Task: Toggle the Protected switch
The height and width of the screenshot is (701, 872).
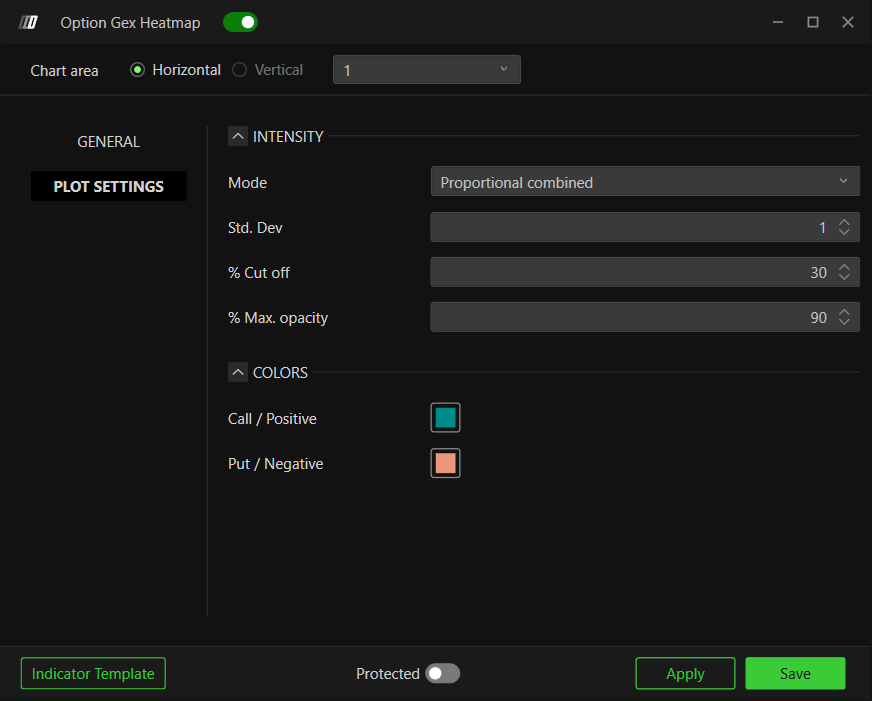Action: (x=443, y=673)
